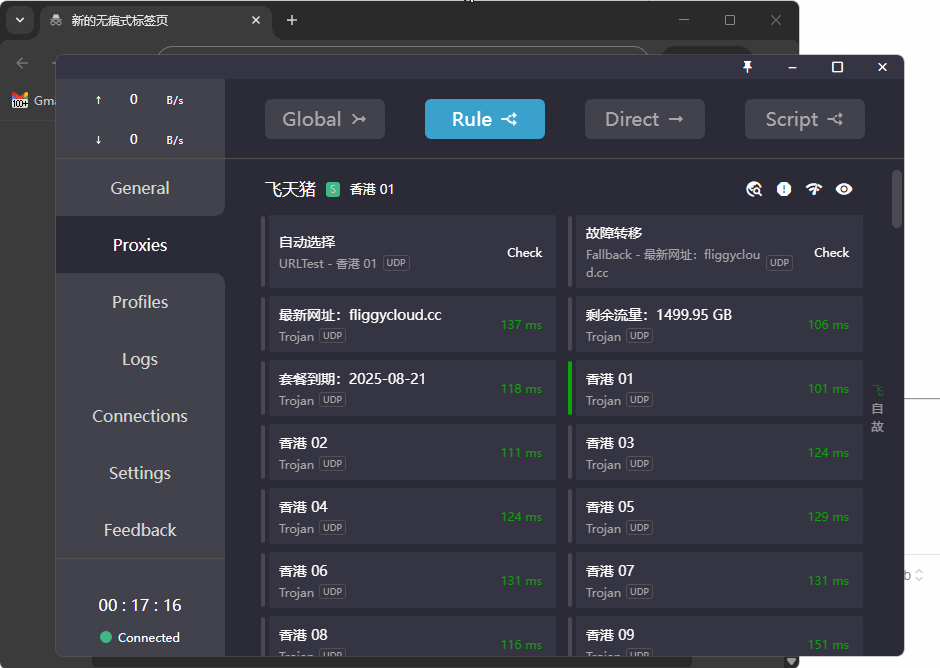Switch proxy mode to Direct

tap(645, 119)
